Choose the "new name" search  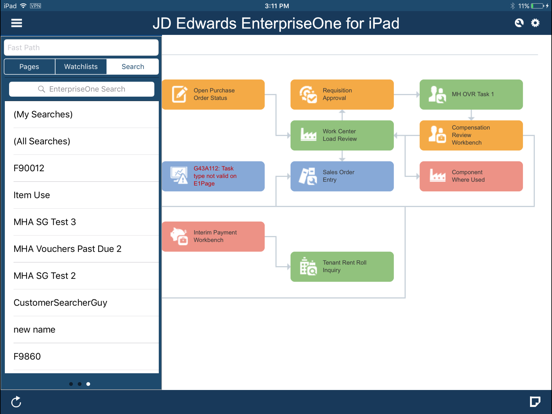click(82, 330)
